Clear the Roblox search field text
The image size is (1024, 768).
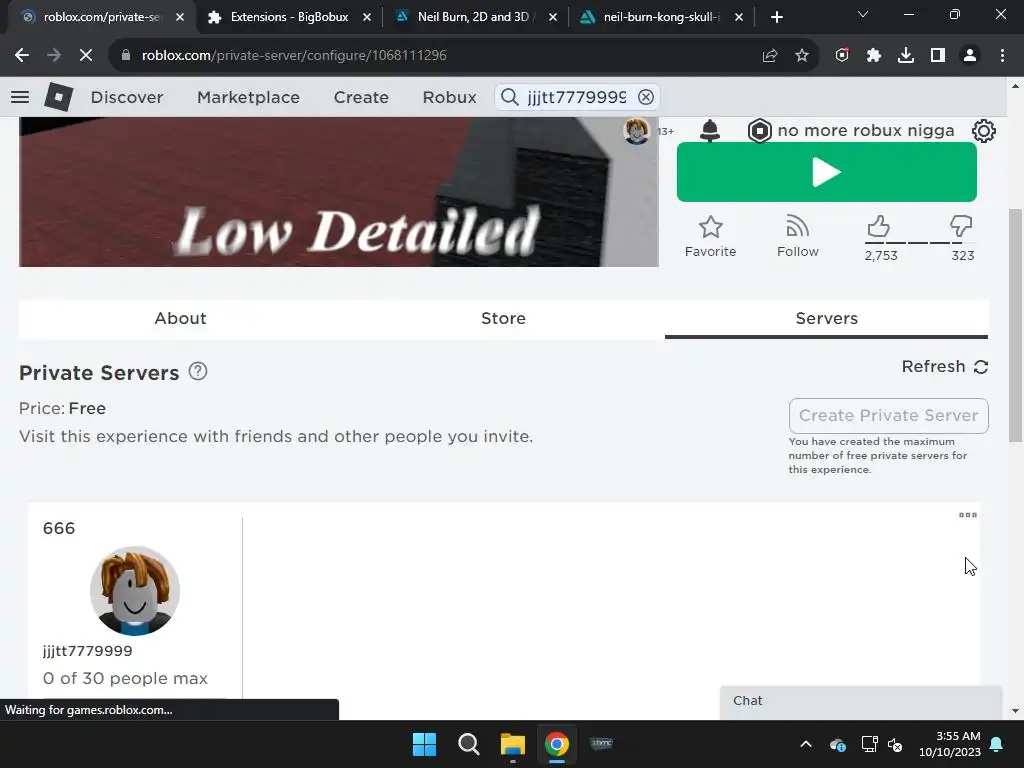click(646, 97)
